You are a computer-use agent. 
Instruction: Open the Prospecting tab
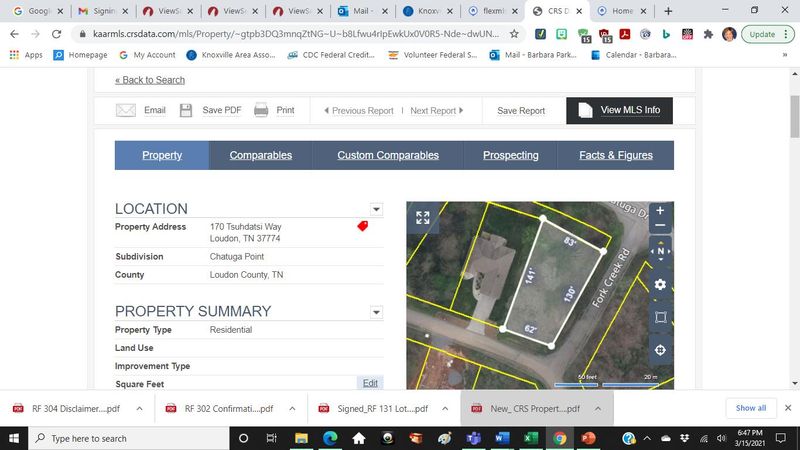click(x=511, y=155)
